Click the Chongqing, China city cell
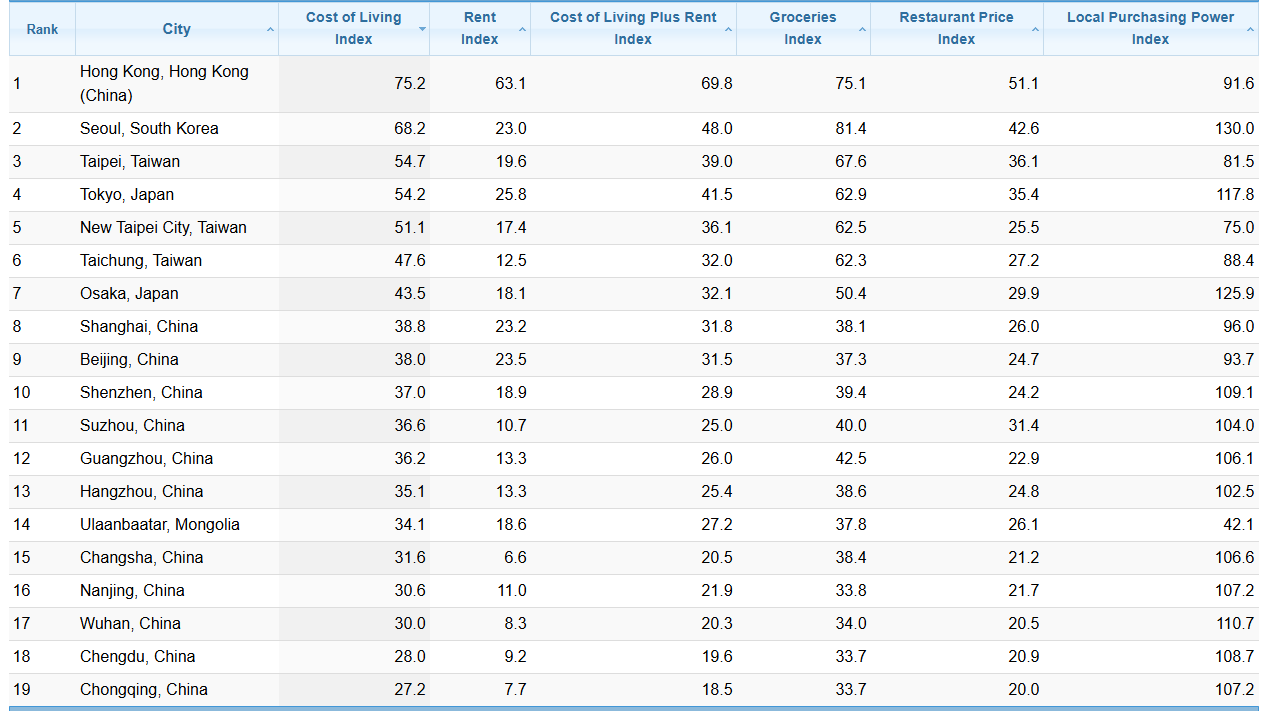 coord(144,689)
